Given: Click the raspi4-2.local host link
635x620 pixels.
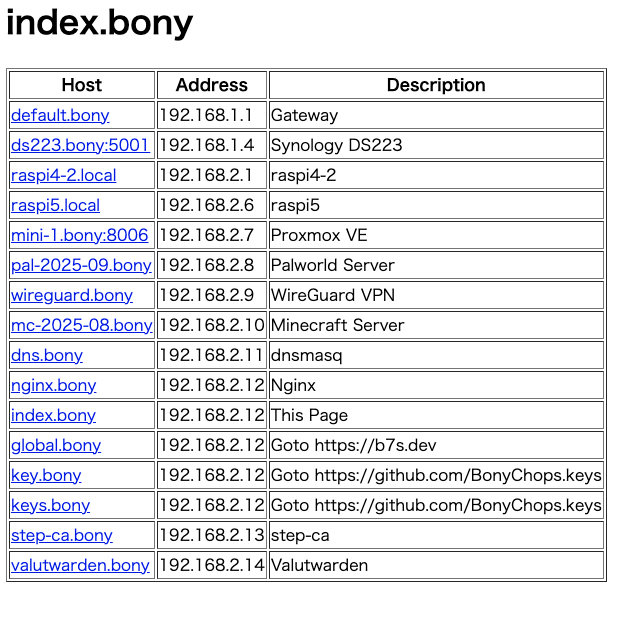Looking at the screenshot, I should (63, 175).
